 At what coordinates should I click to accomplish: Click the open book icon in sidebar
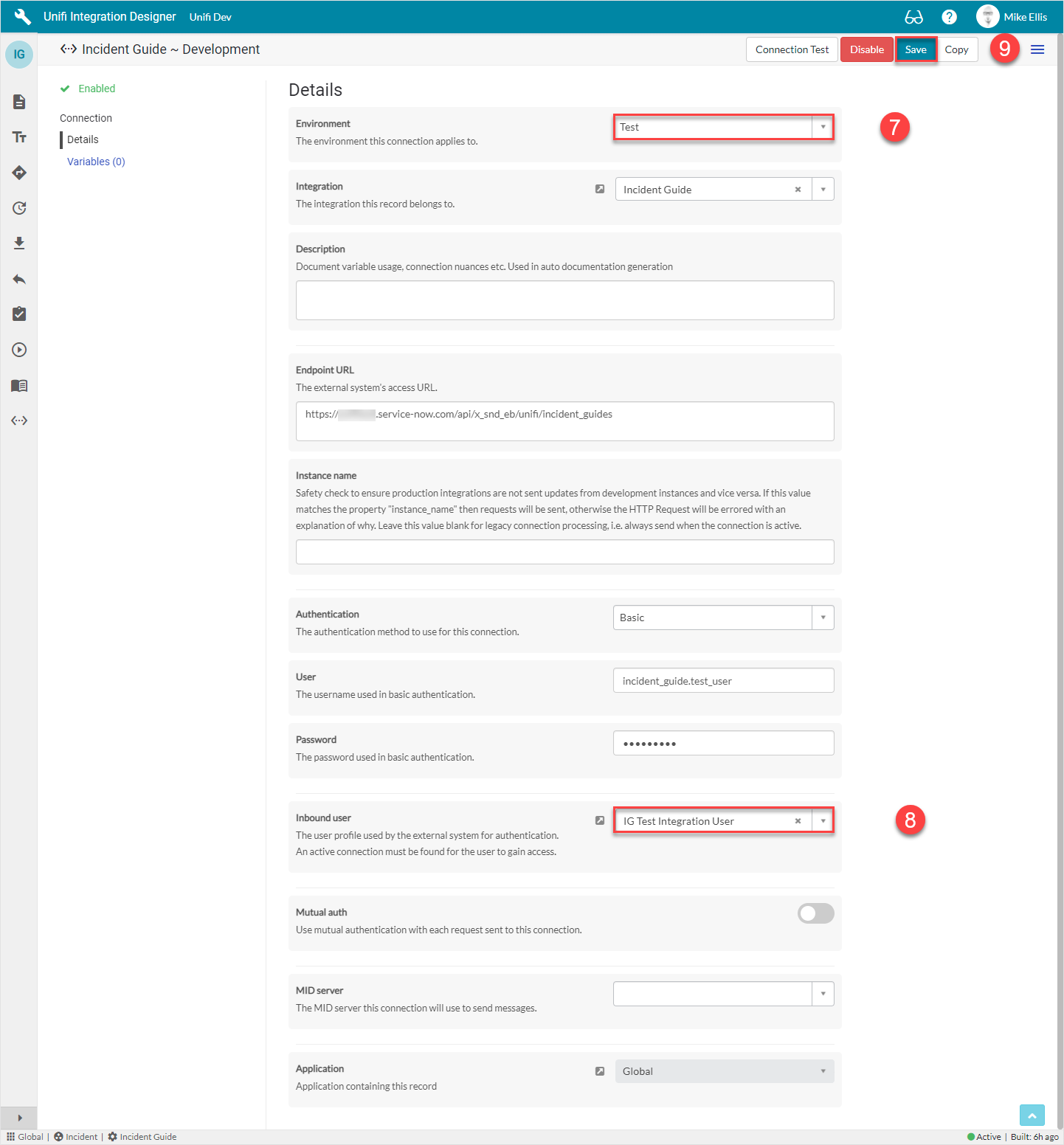click(x=19, y=385)
